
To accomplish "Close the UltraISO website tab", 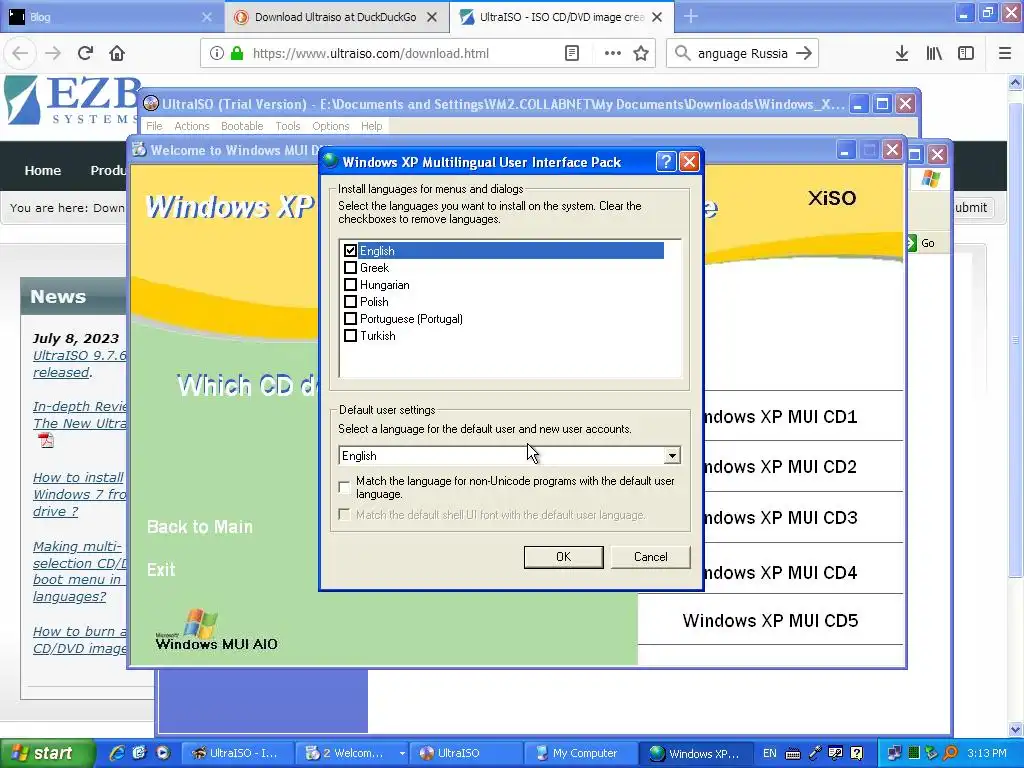I will click(658, 17).
